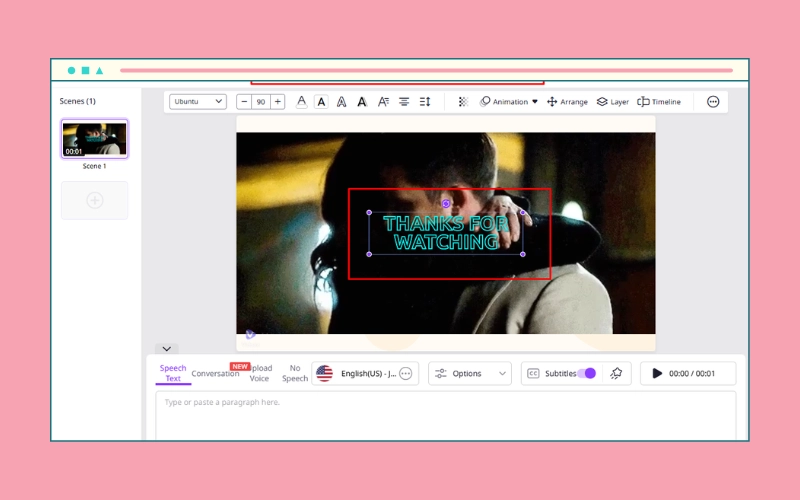
Task: Open the Layer panel
Action: tap(613, 102)
